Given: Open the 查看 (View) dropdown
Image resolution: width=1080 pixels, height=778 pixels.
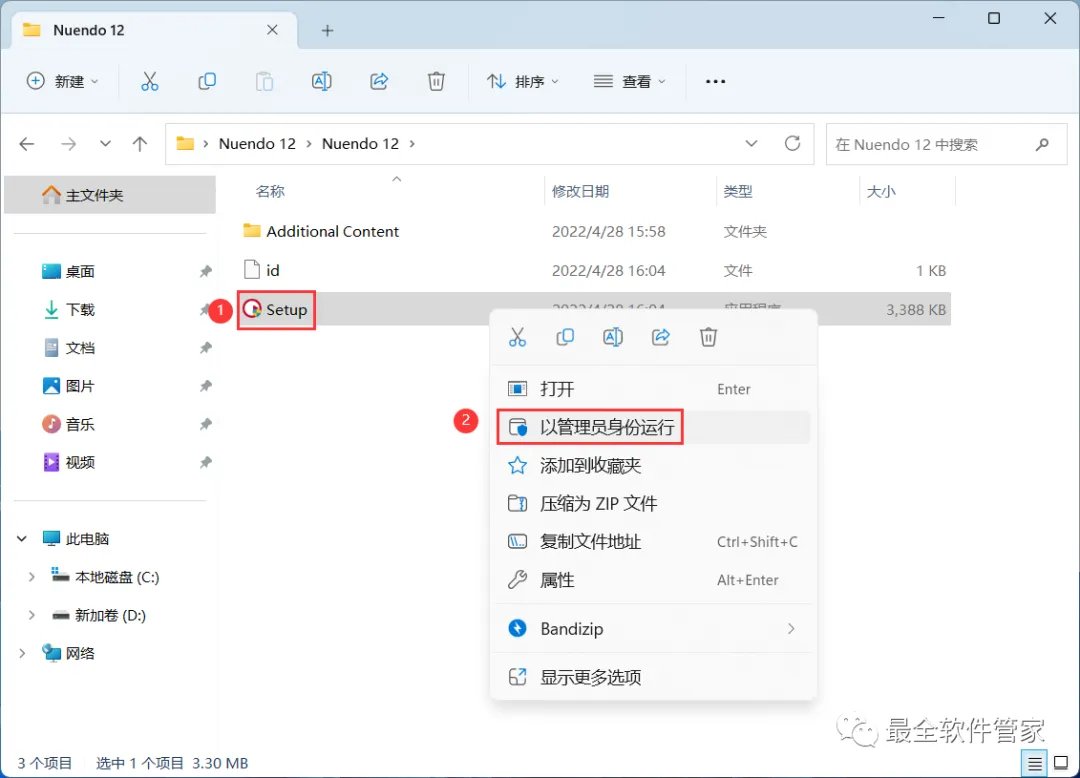Looking at the screenshot, I should (630, 81).
